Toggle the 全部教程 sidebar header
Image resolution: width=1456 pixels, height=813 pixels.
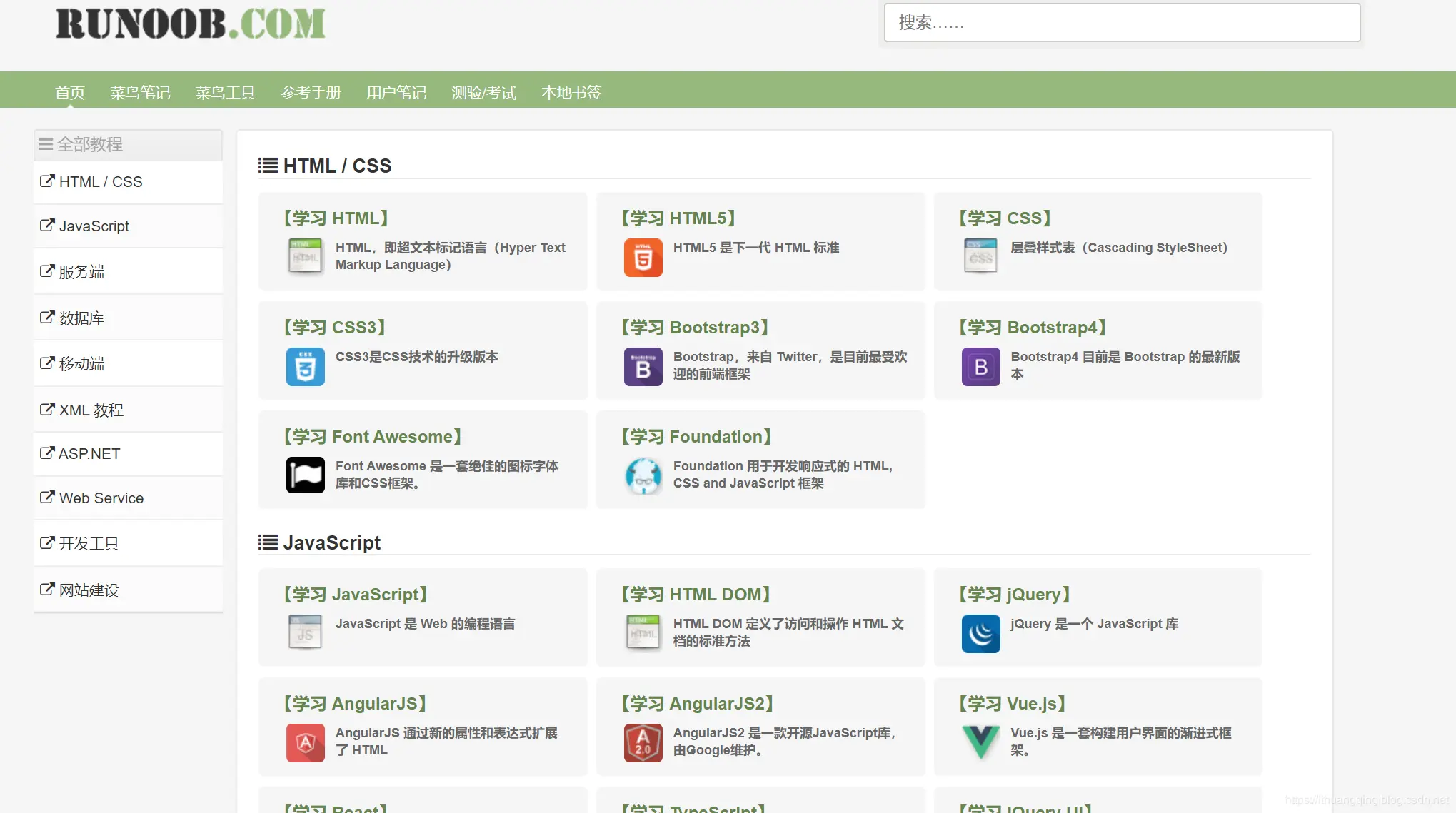[128, 145]
